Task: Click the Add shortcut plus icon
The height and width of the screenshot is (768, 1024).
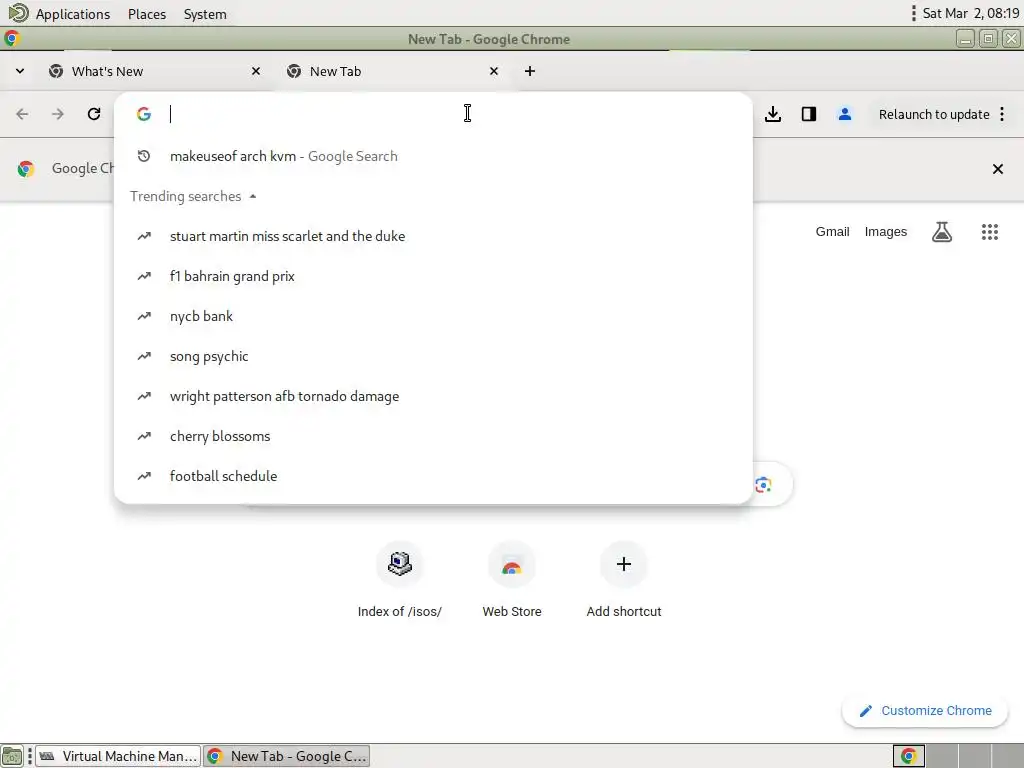Action: 624,564
